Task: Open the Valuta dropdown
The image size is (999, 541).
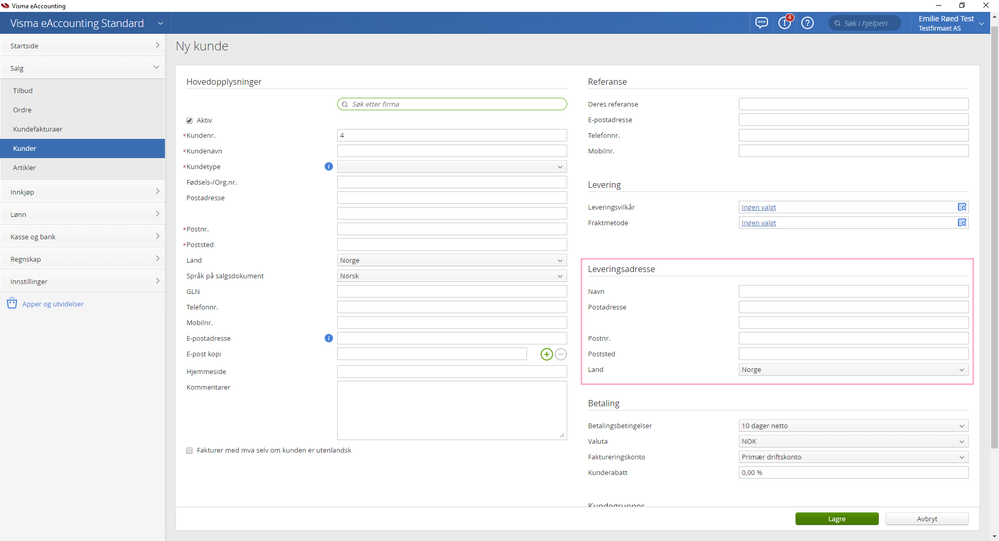Action: (854, 441)
